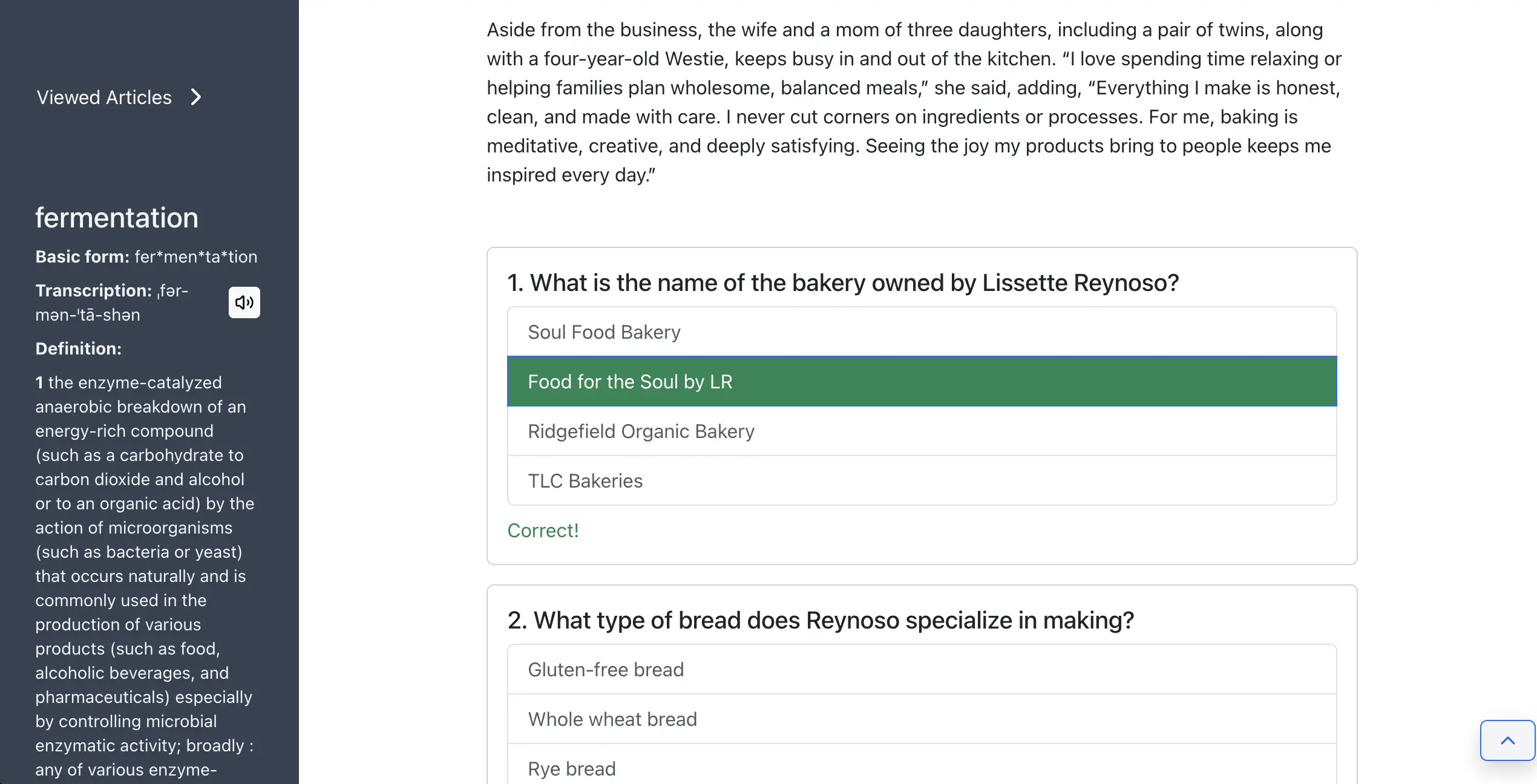Click the green Correct! feedback text

pyautogui.click(x=543, y=531)
